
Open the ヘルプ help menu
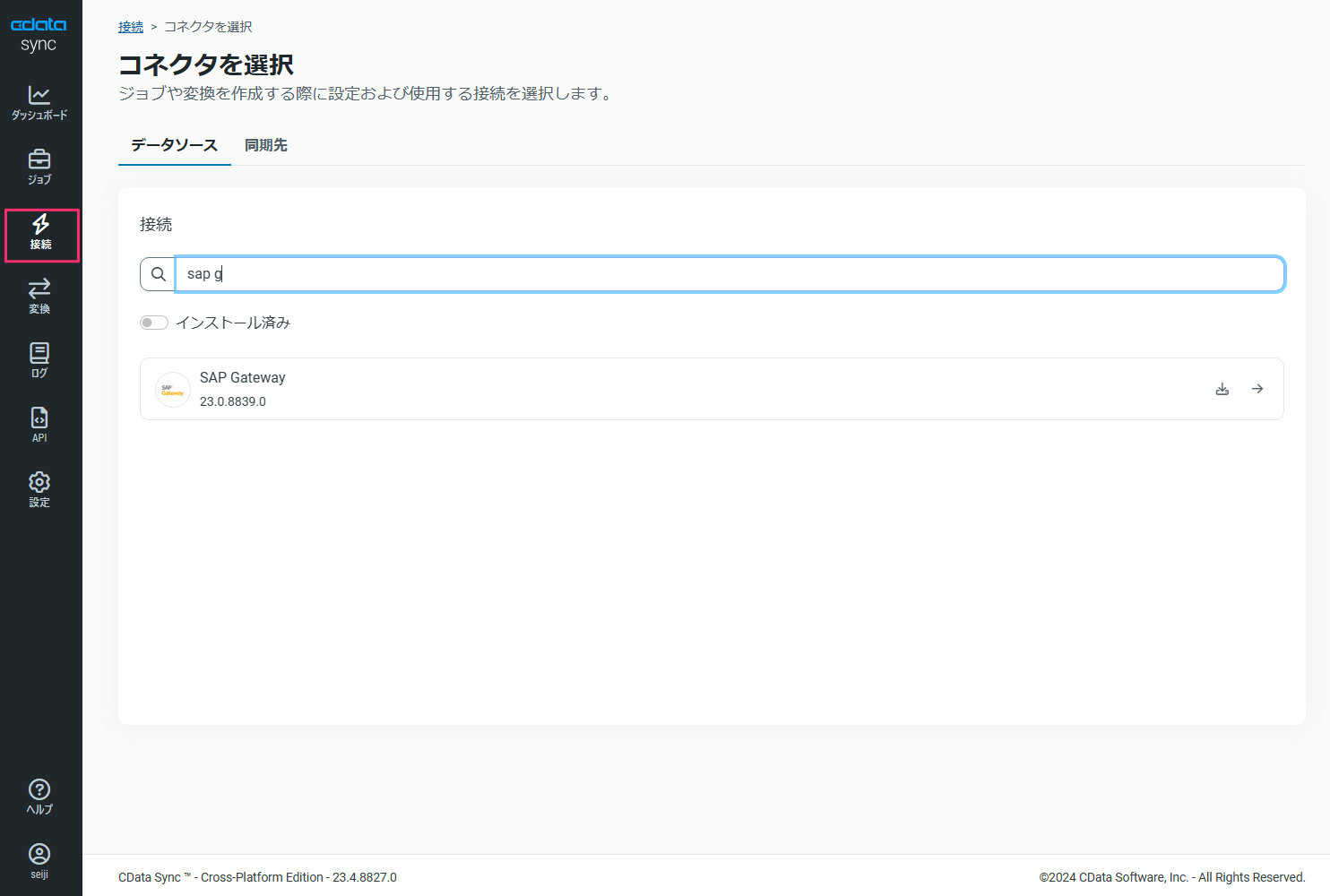click(39, 797)
